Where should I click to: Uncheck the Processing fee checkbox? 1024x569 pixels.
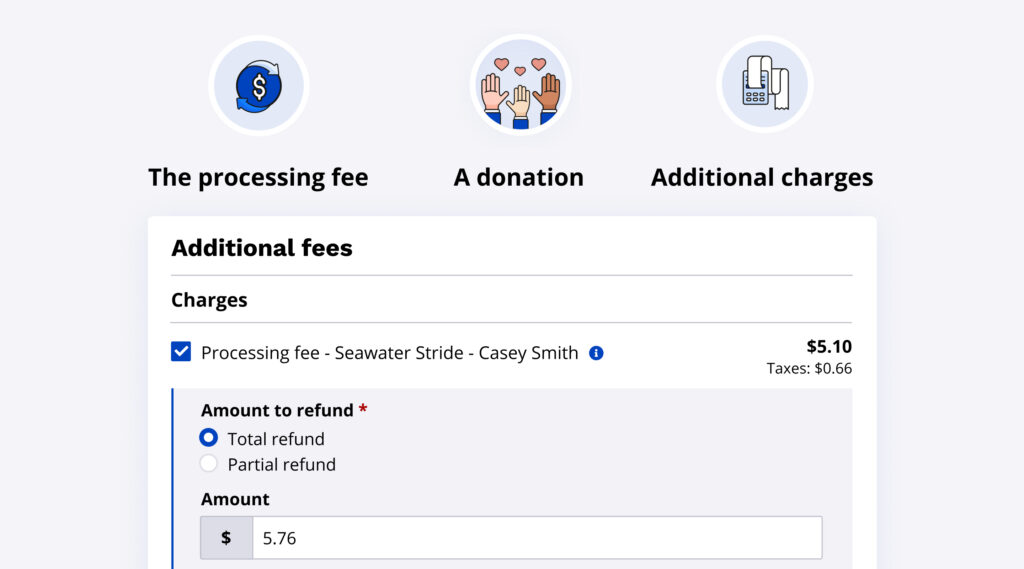tap(181, 352)
